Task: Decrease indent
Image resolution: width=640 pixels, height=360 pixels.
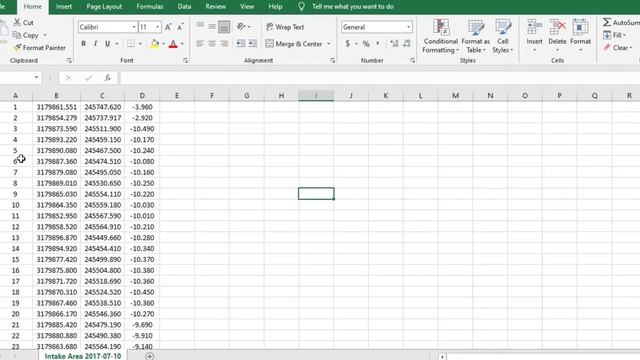Action: pos(241,43)
